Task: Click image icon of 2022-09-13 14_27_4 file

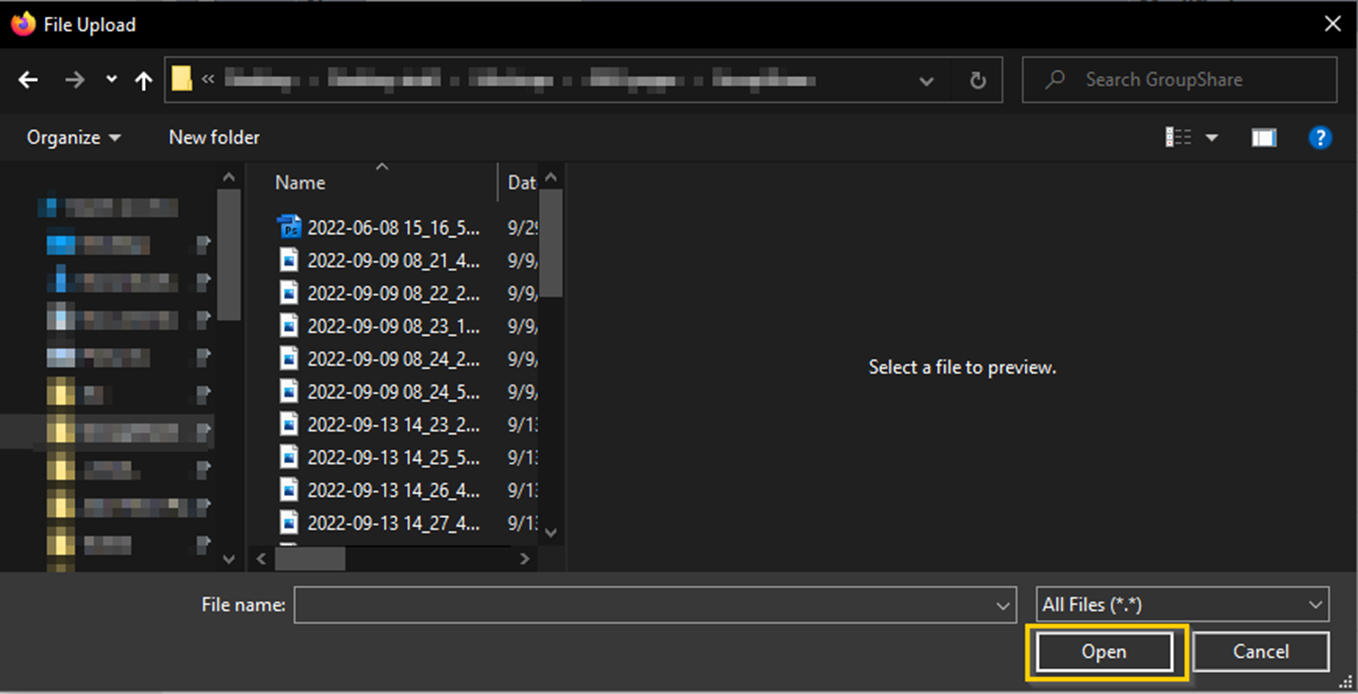Action: [289, 523]
